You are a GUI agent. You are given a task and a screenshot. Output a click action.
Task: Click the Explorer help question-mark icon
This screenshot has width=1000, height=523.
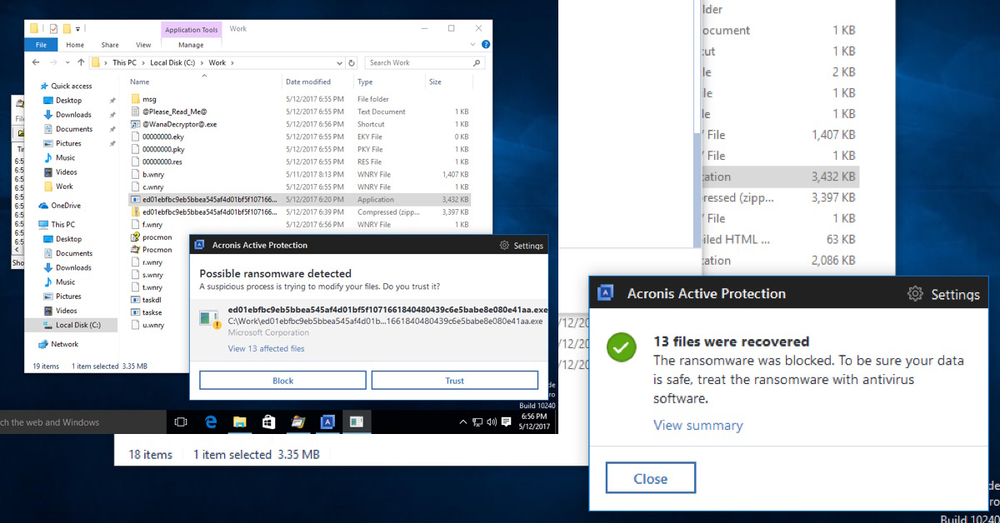[485, 45]
